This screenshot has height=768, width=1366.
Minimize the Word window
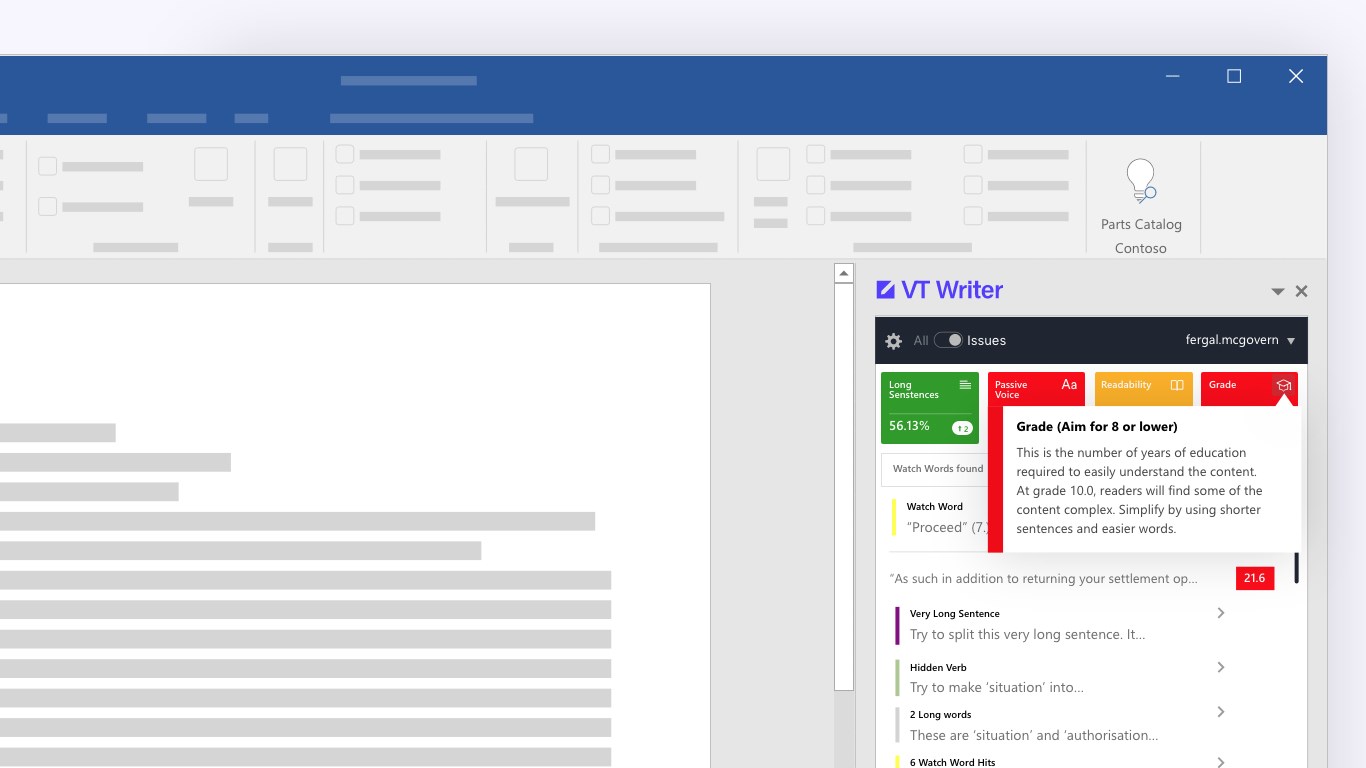tap(1172, 76)
